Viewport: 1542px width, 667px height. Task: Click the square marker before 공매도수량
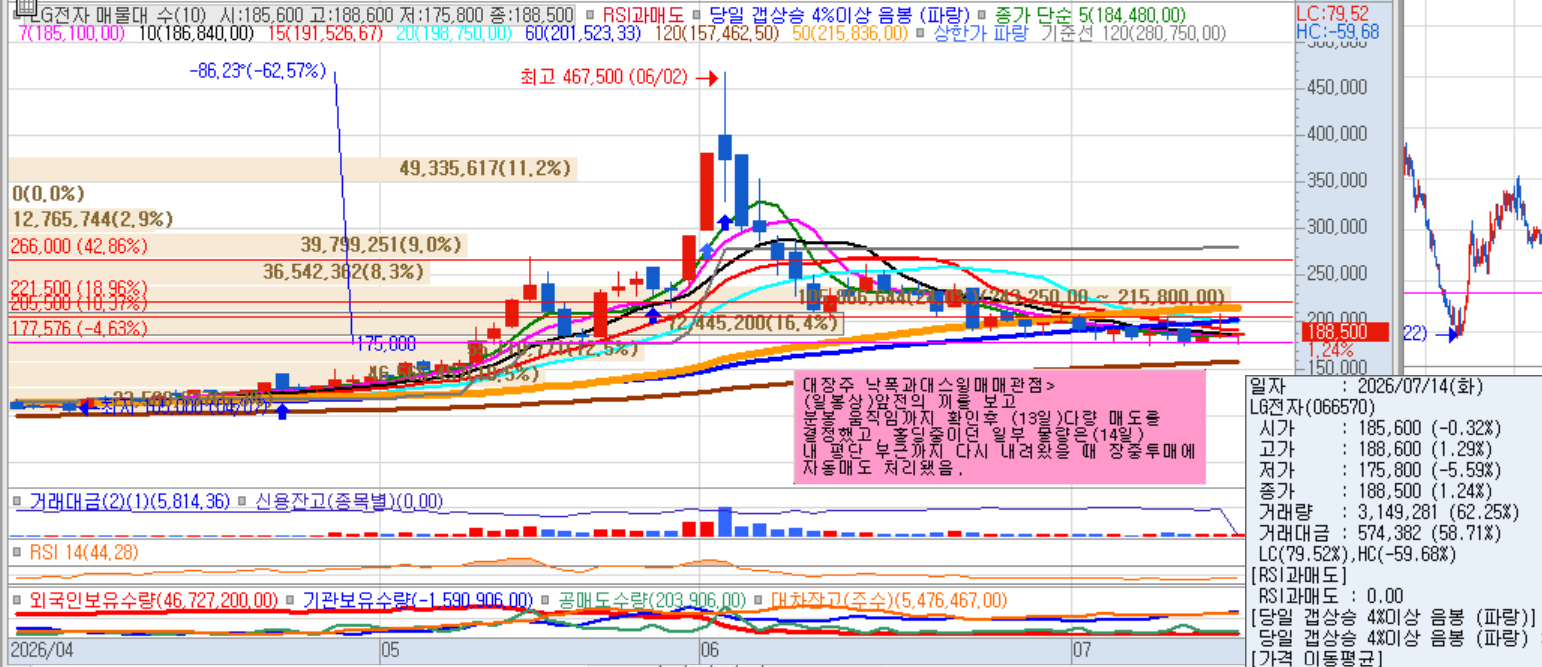point(547,600)
